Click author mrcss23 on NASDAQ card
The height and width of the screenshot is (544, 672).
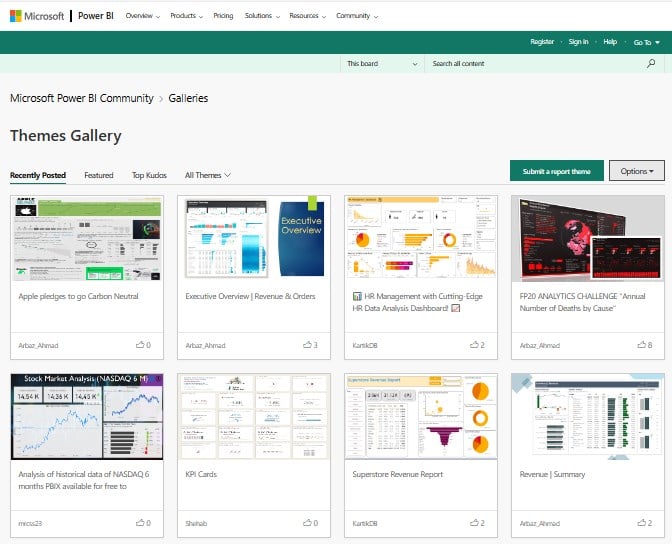[x=30, y=523]
